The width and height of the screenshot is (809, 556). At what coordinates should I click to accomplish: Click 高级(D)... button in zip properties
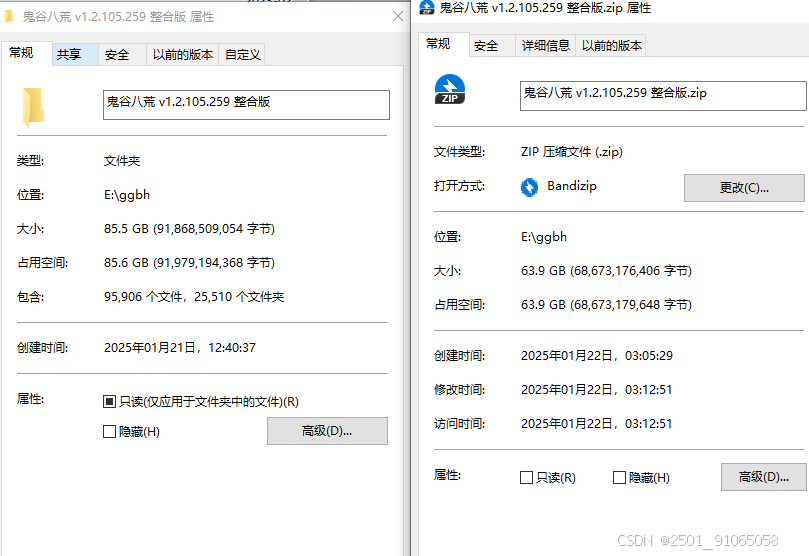coord(764,477)
